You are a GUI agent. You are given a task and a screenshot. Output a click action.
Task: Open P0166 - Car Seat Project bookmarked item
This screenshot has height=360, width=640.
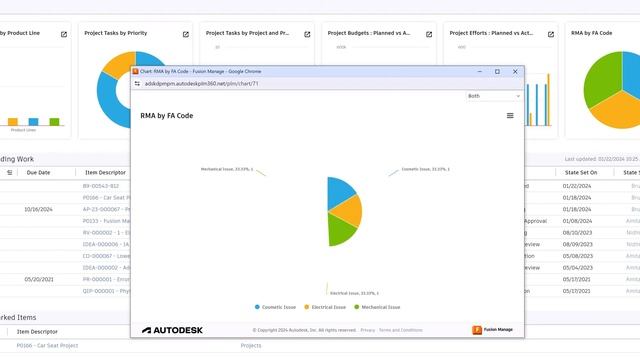tap(47, 345)
